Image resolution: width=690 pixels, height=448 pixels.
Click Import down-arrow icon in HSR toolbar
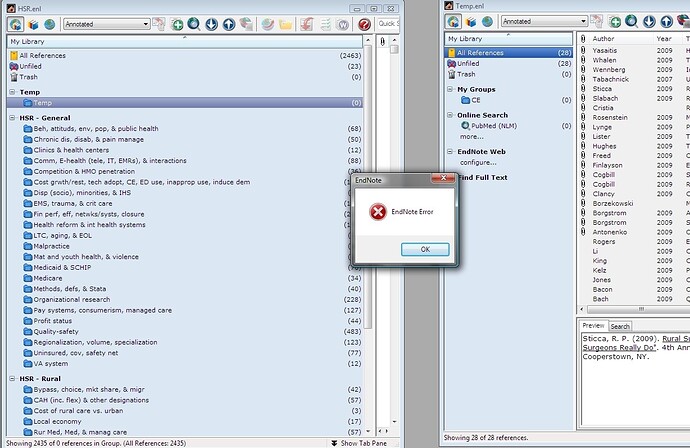pyautogui.click(x=212, y=24)
